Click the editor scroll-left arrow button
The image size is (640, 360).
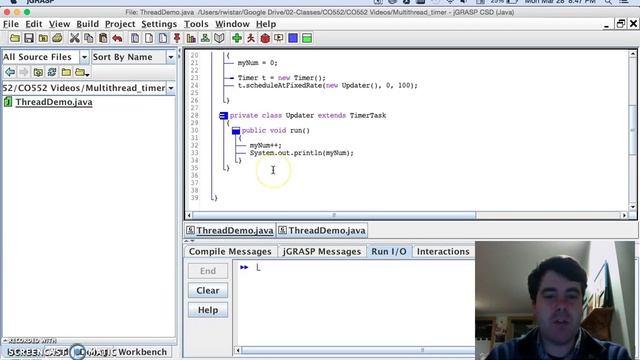[x=189, y=215]
